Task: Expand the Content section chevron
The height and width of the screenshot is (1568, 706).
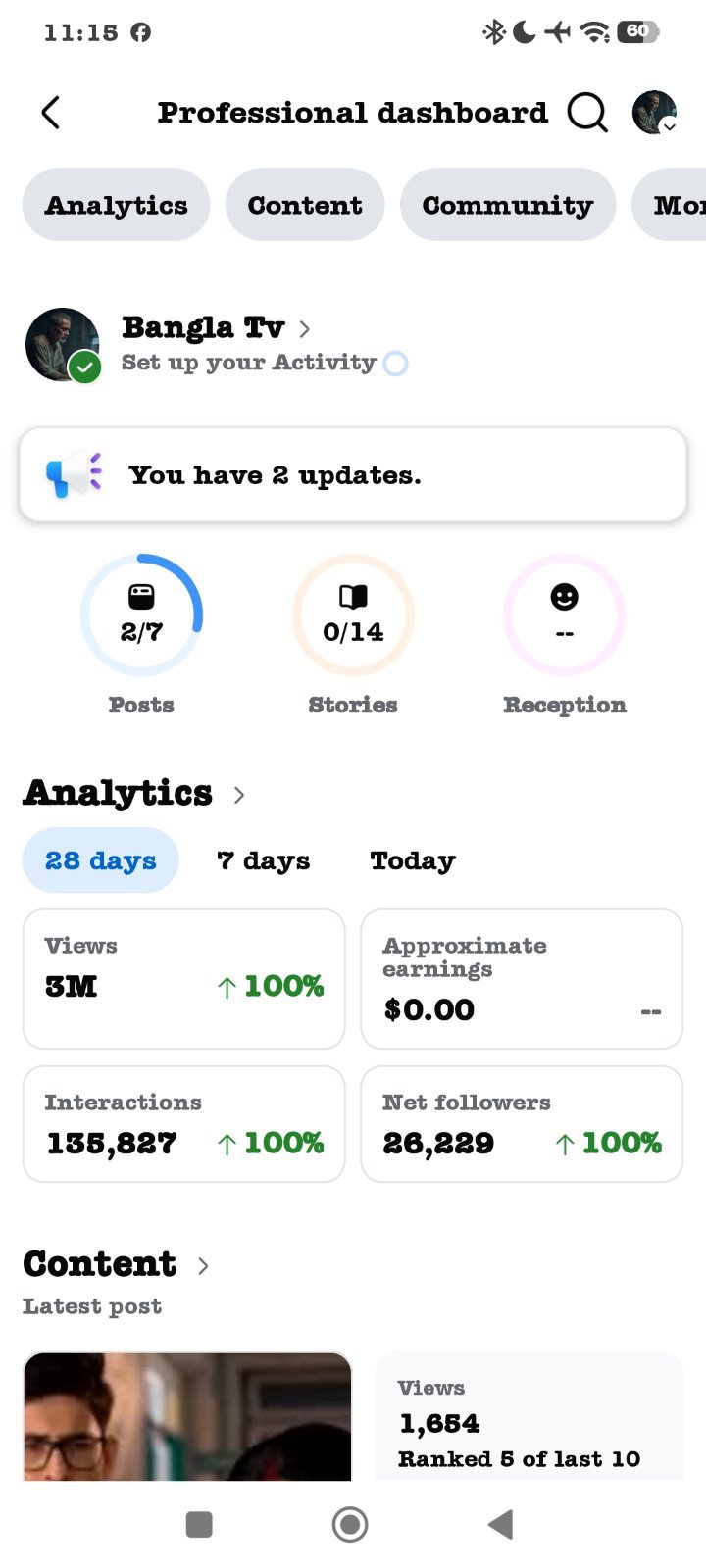Action: point(203,1265)
